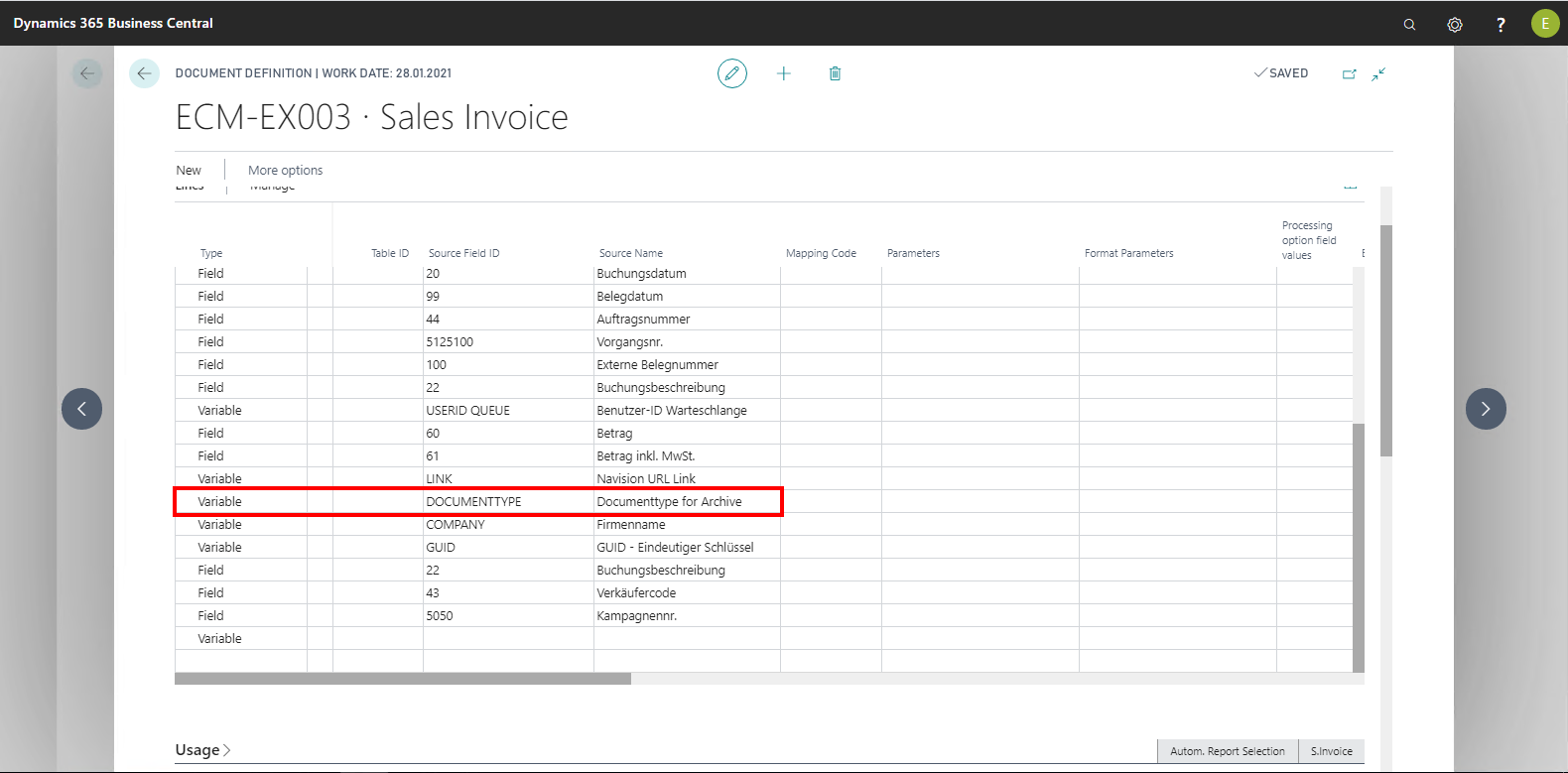The image size is (1568, 773).
Task: Go to next record with right arrow
Action: coord(1486,409)
